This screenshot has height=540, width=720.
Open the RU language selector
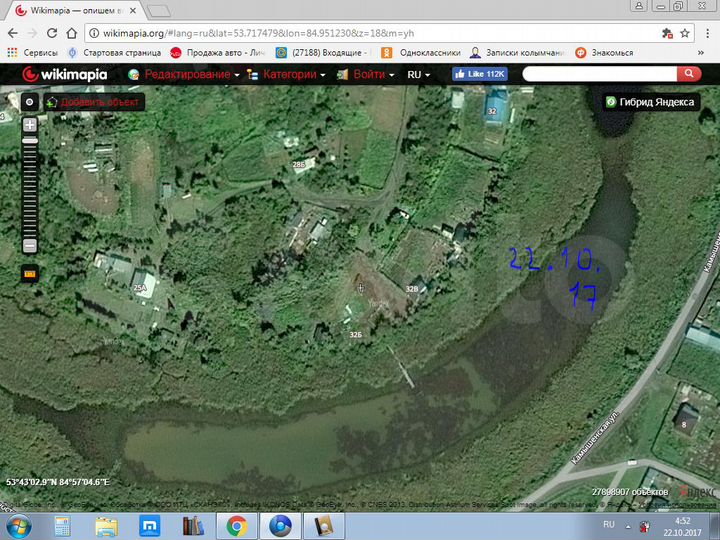[x=418, y=75]
